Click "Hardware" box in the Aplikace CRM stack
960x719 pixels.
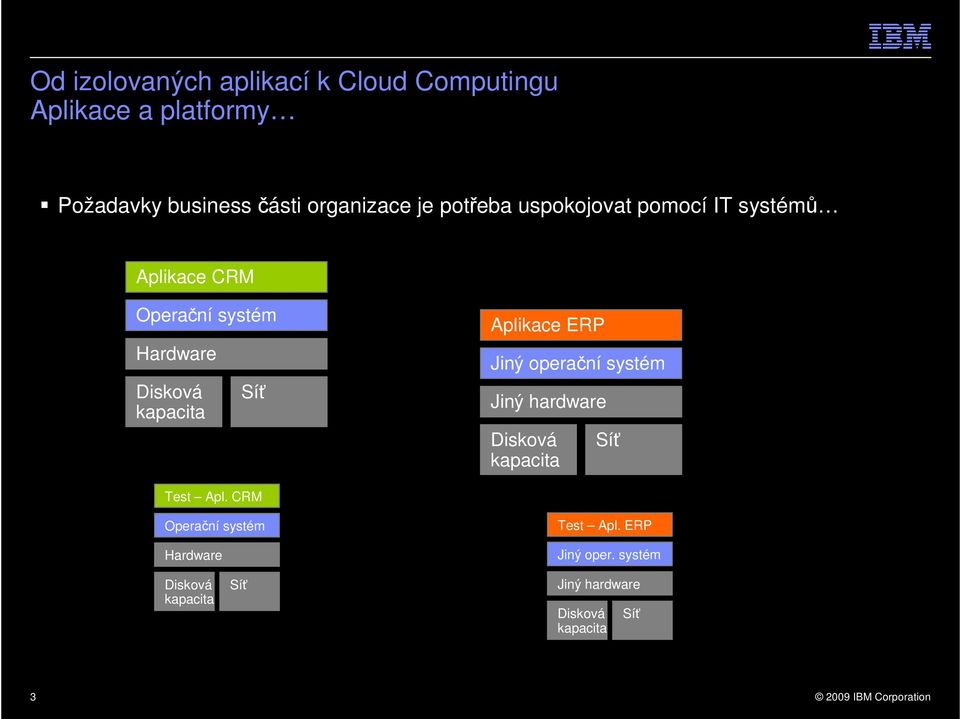coord(226,354)
